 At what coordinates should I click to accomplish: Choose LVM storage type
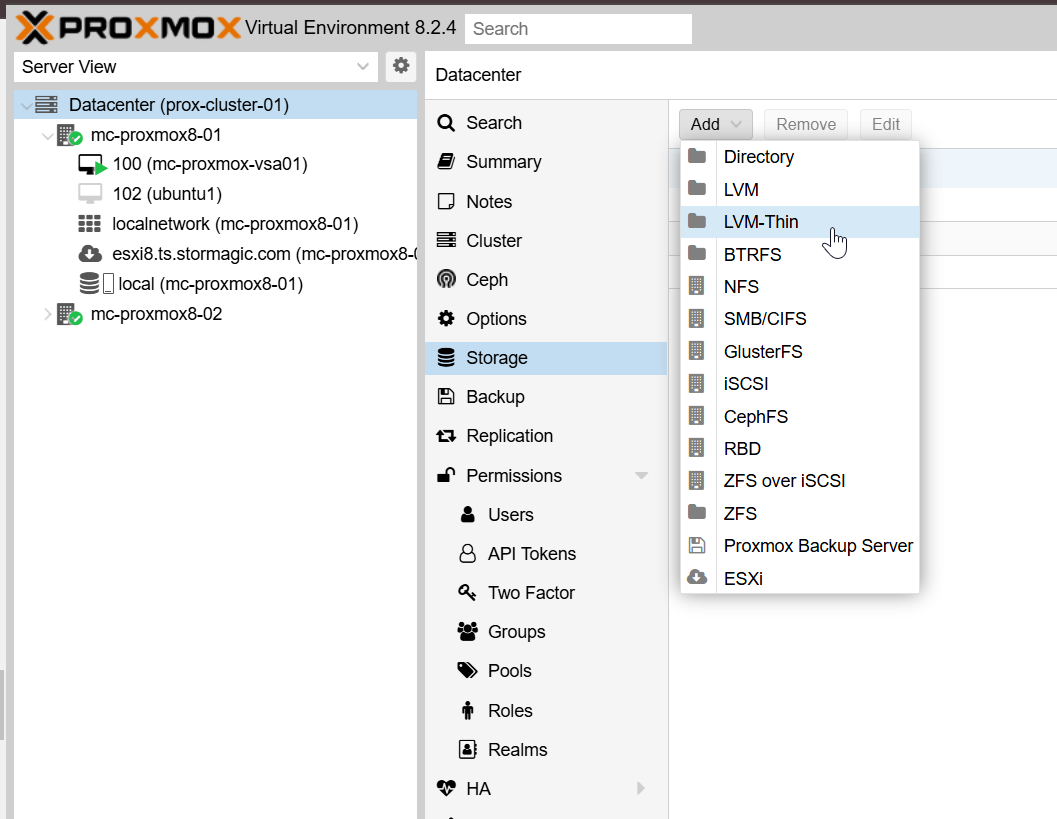coord(799,189)
